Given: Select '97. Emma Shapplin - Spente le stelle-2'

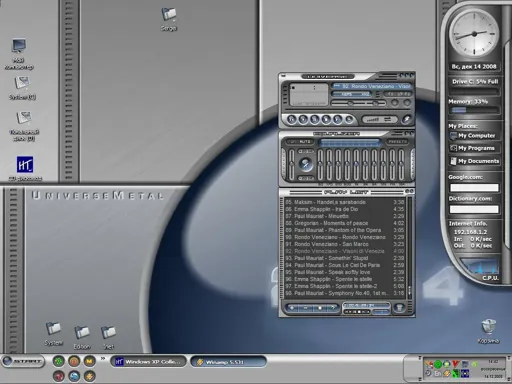Looking at the screenshot, I should [344, 286].
